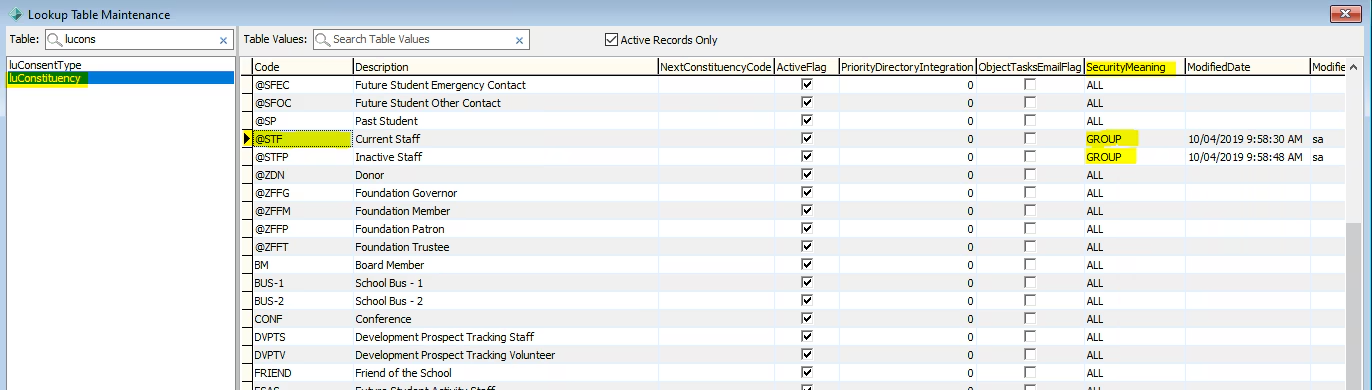Check ObjectTasksEmailFlag for Inactive Staff row
The height and width of the screenshot is (390, 1372).
pos(1030,157)
